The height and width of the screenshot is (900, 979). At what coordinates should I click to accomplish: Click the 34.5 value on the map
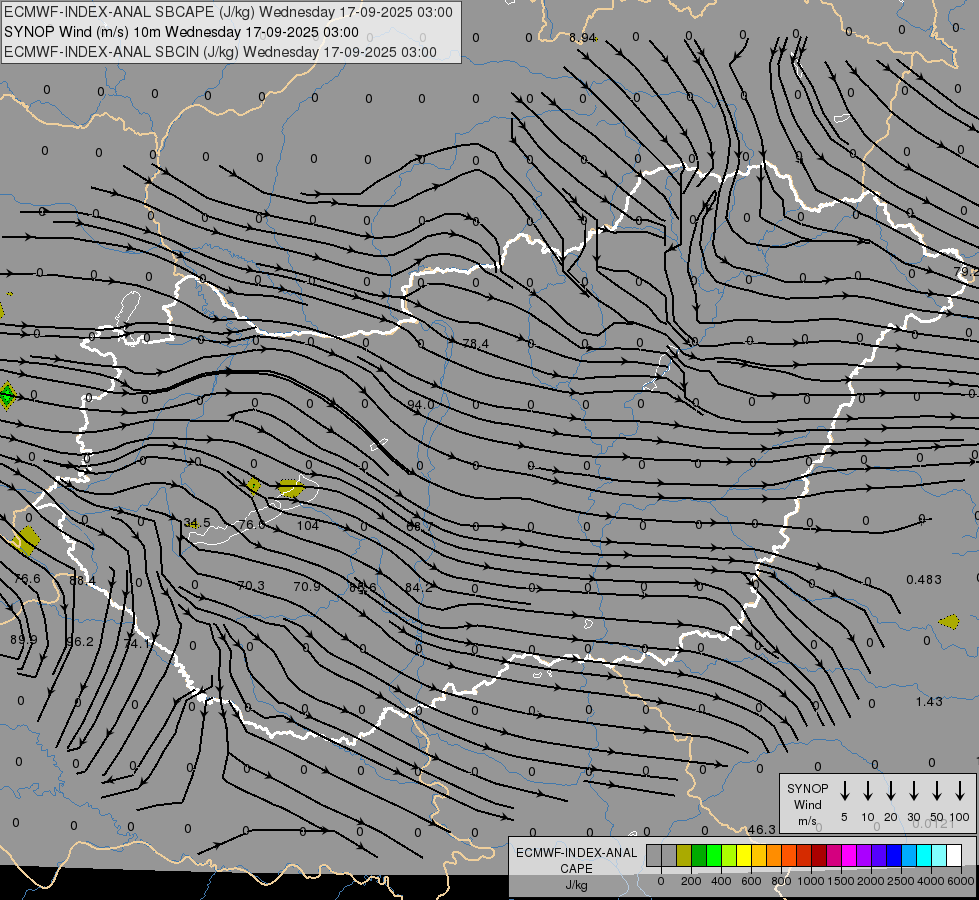pos(197,523)
